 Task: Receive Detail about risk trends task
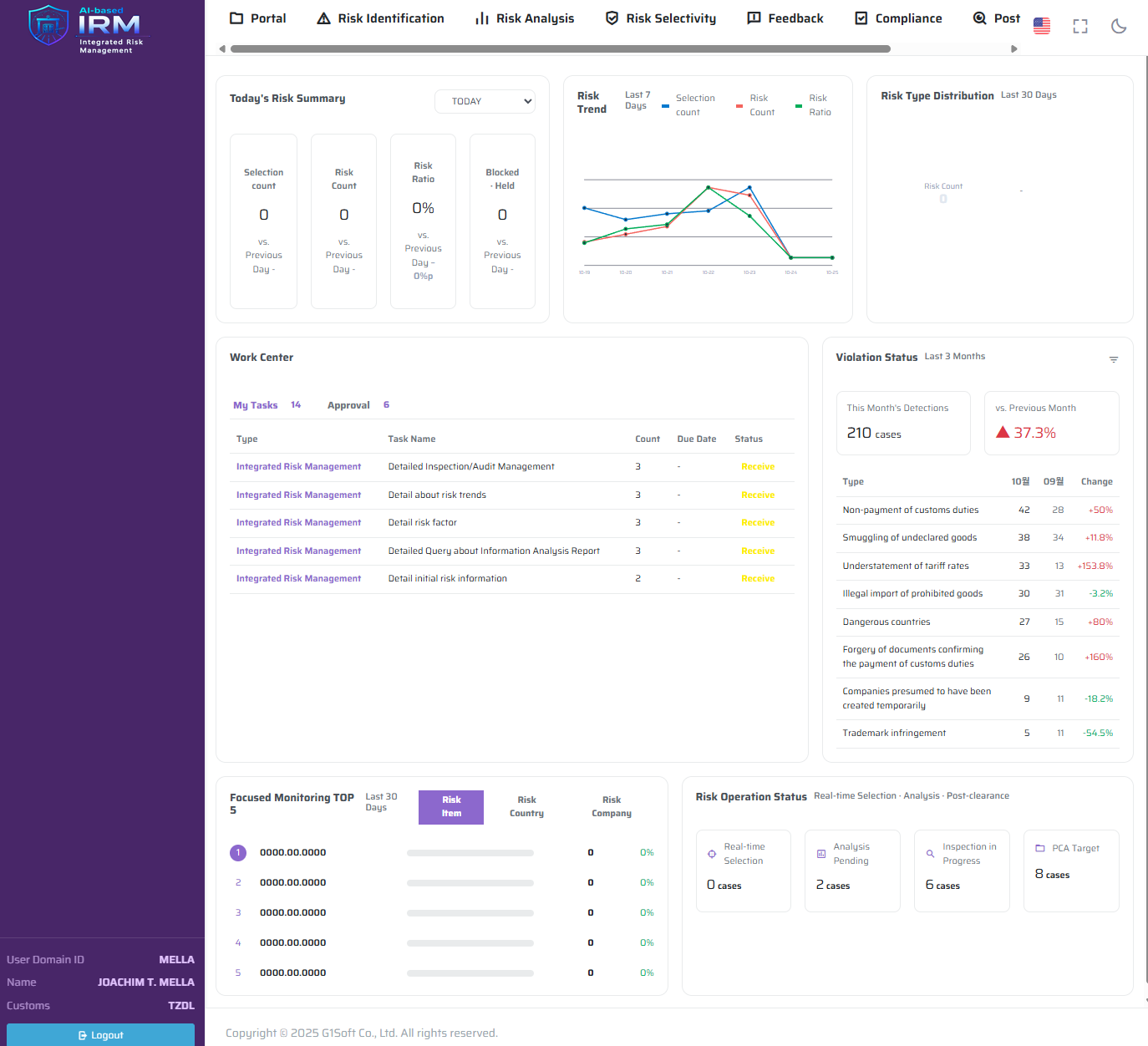coord(758,495)
